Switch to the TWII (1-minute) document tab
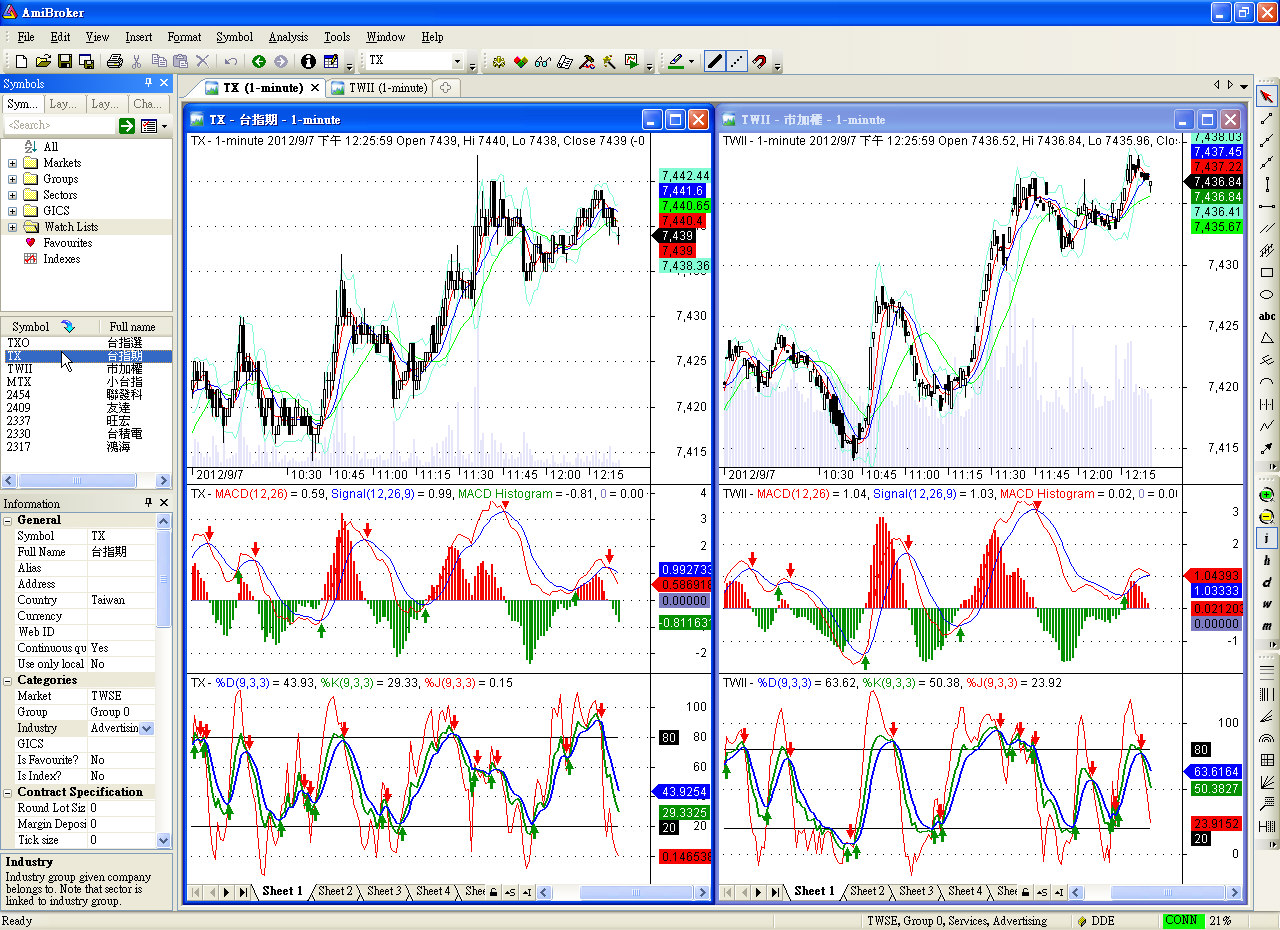 [379, 88]
